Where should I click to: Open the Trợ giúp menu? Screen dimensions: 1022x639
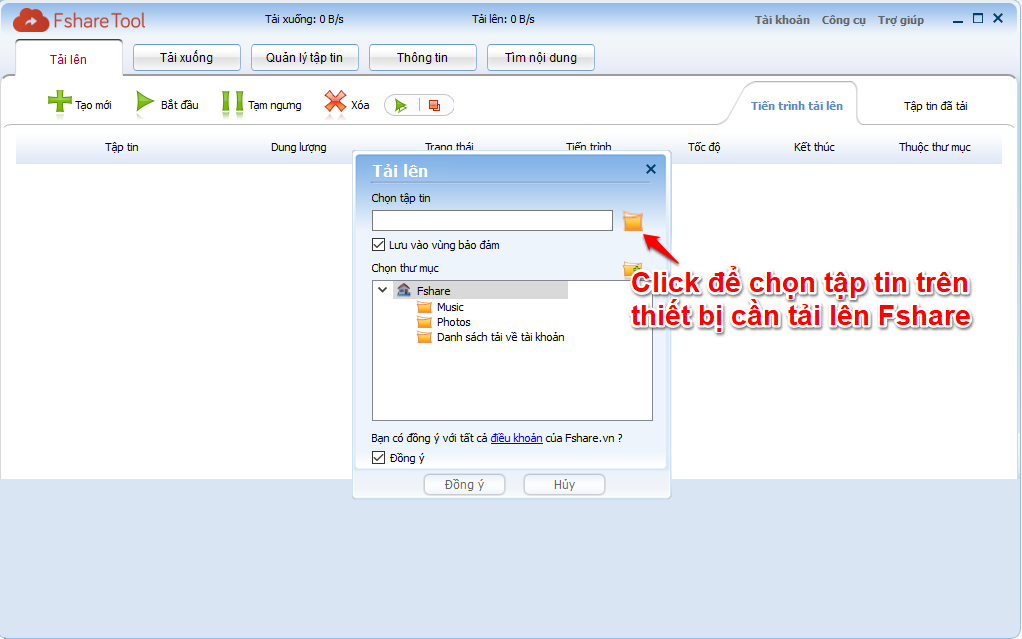coord(901,20)
